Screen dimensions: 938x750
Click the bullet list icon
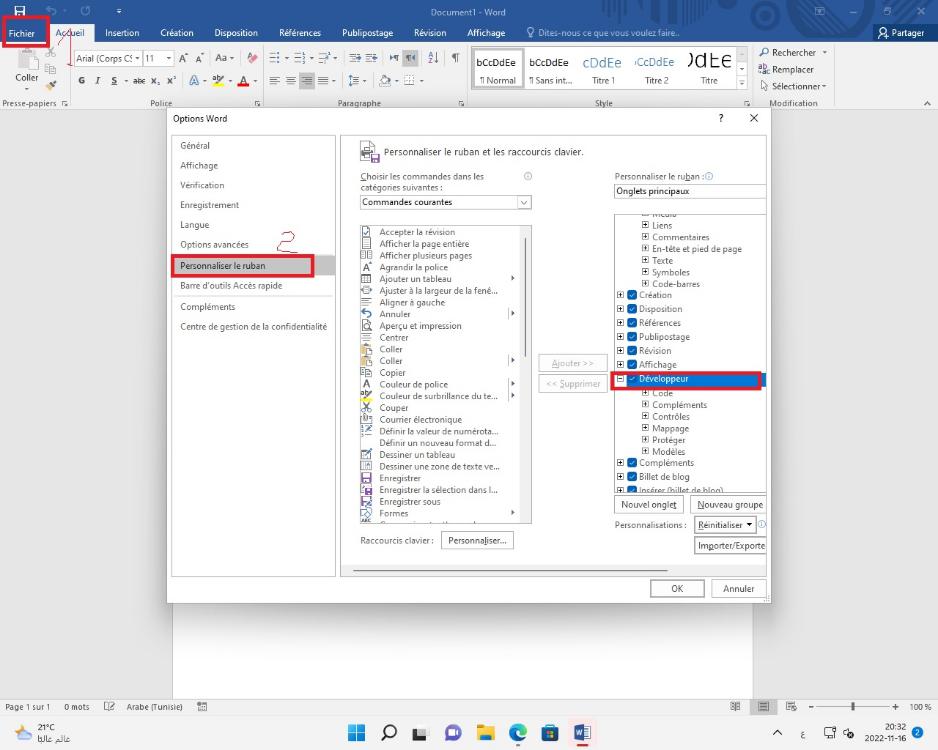[x=274, y=58]
